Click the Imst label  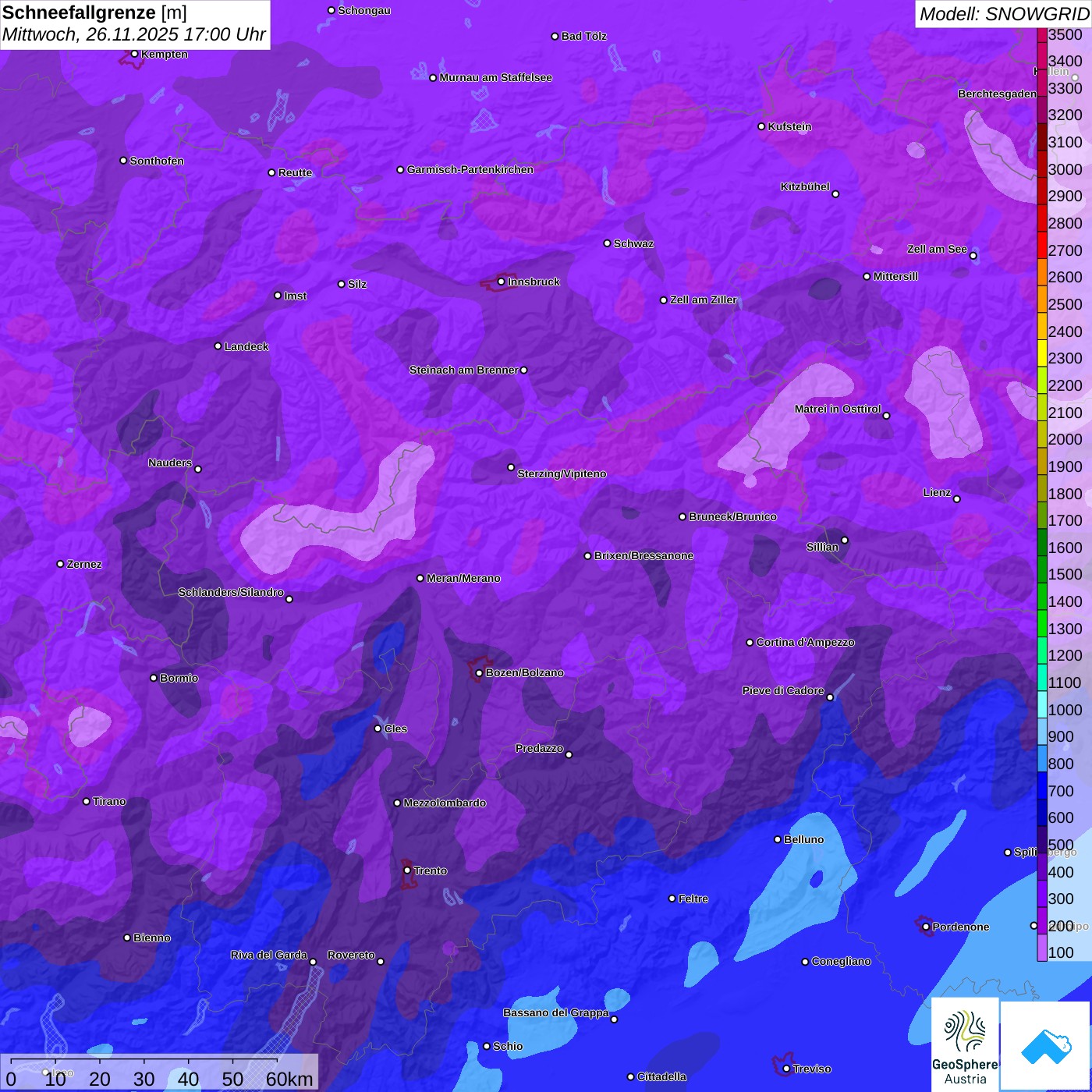click(x=295, y=296)
